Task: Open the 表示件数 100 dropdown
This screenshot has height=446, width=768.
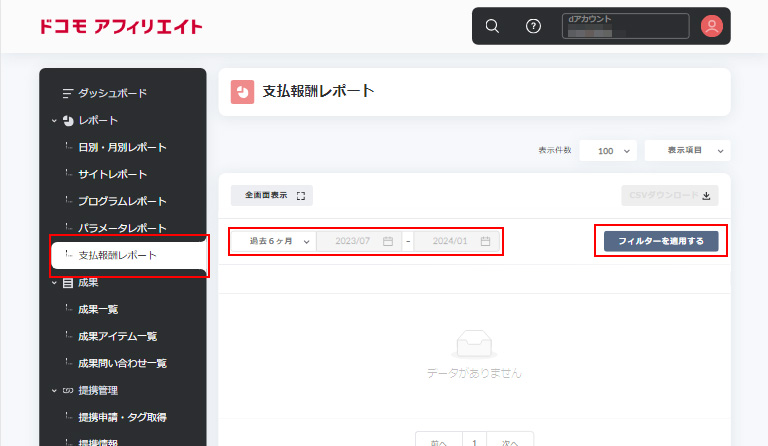Action: (x=608, y=150)
